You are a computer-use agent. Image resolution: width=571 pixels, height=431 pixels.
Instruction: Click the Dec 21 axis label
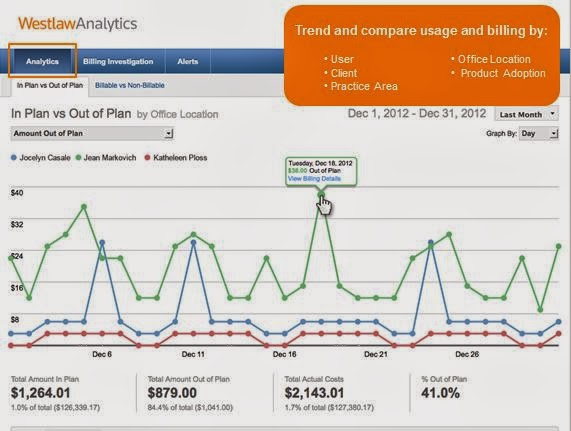(x=376, y=354)
